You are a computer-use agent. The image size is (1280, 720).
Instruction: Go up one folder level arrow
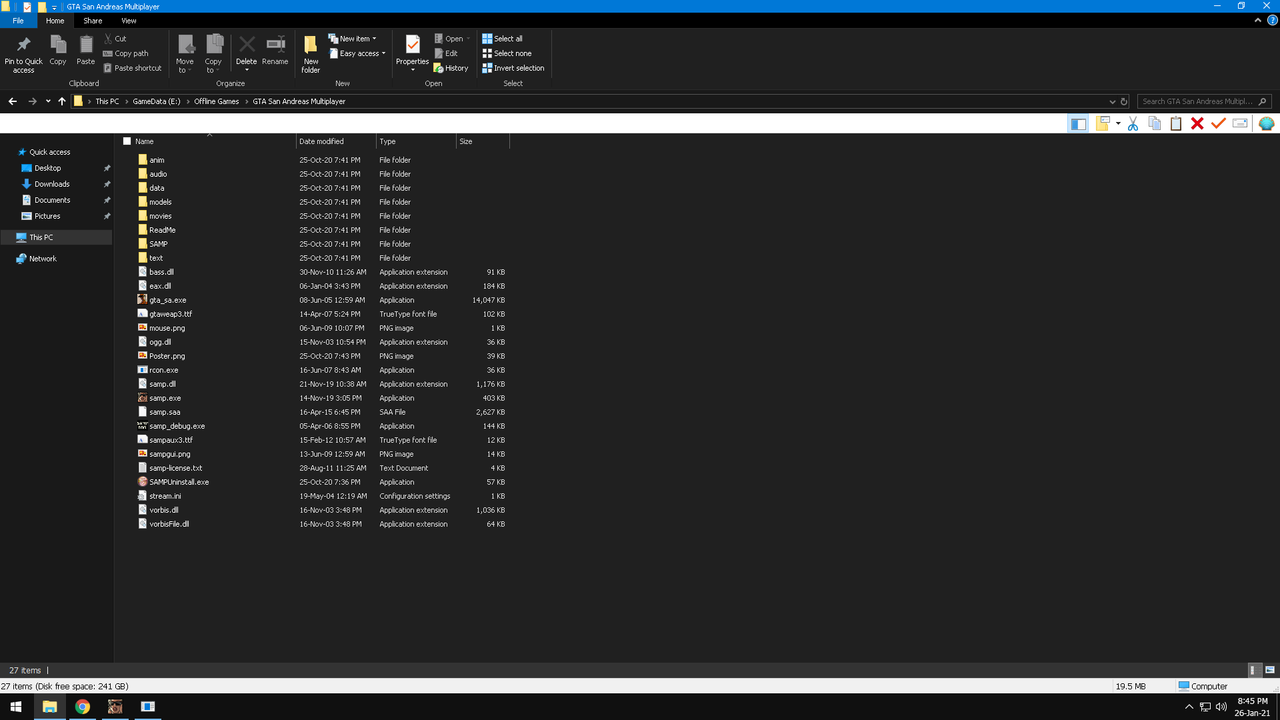tap(62, 101)
